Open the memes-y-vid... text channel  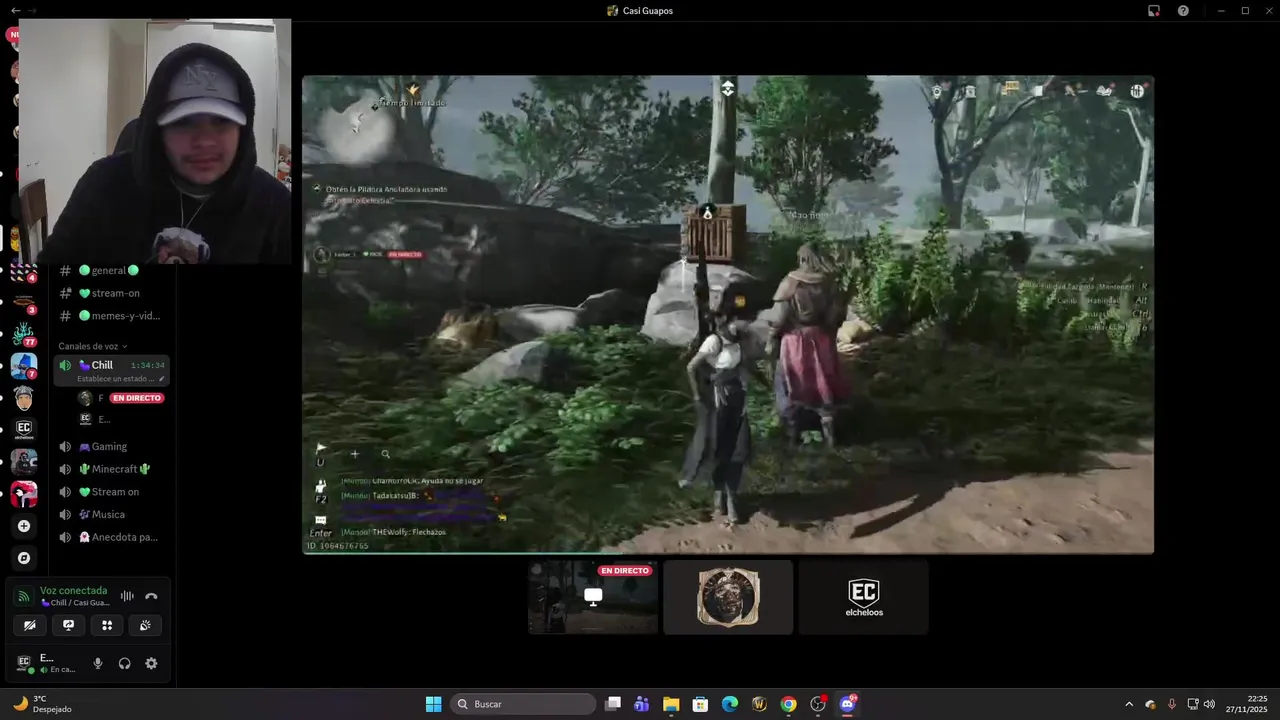(x=111, y=316)
